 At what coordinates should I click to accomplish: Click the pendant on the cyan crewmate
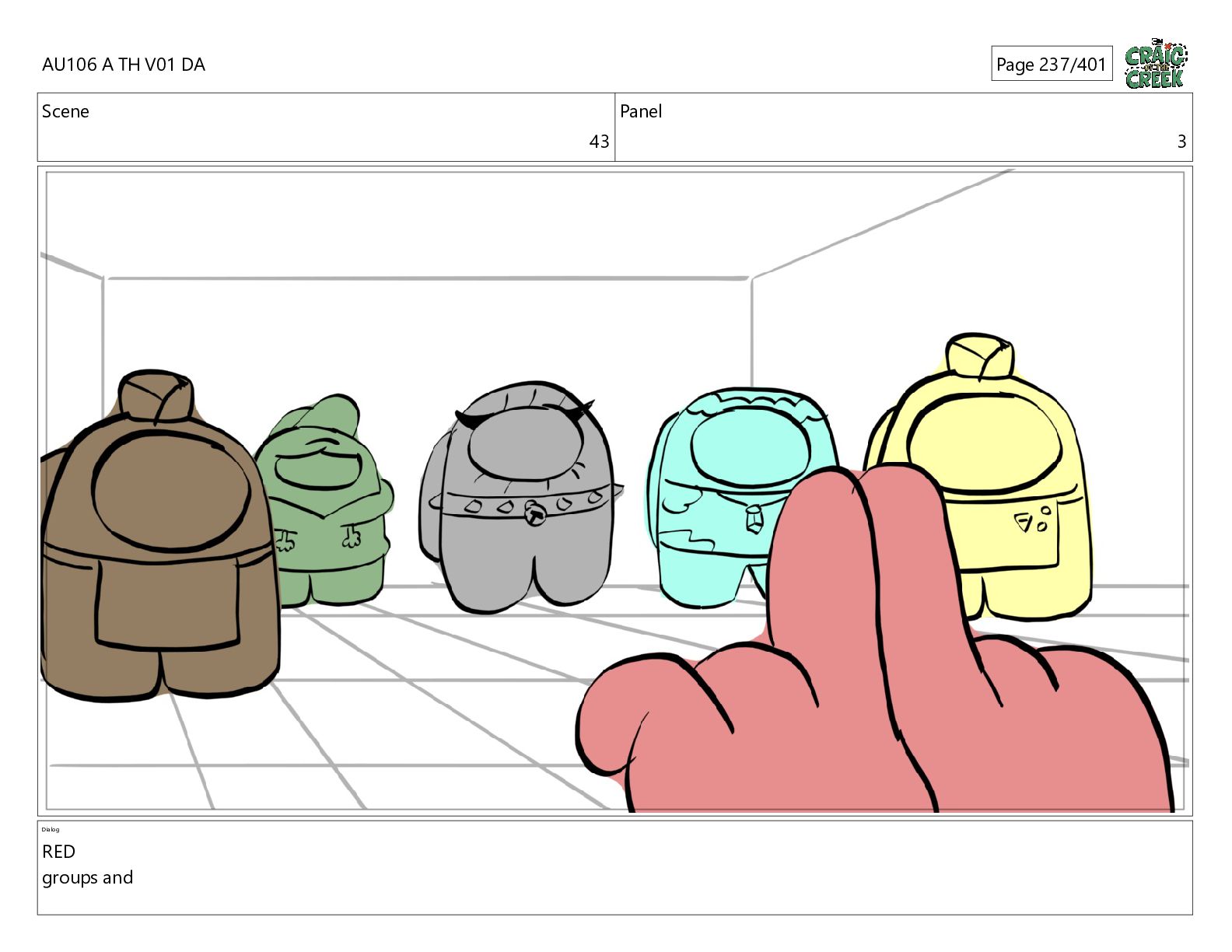coord(754,520)
